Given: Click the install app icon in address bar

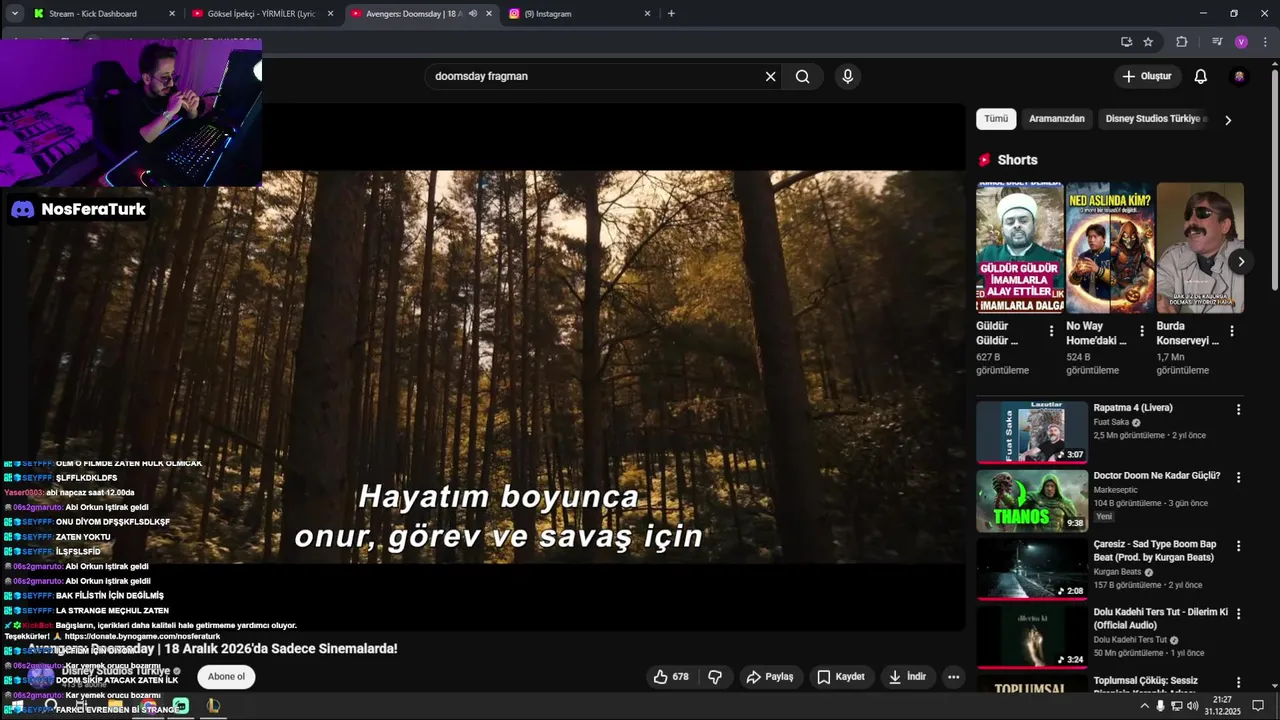Looking at the screenshot, I should pyautogui.click(x=1126, y=42).
